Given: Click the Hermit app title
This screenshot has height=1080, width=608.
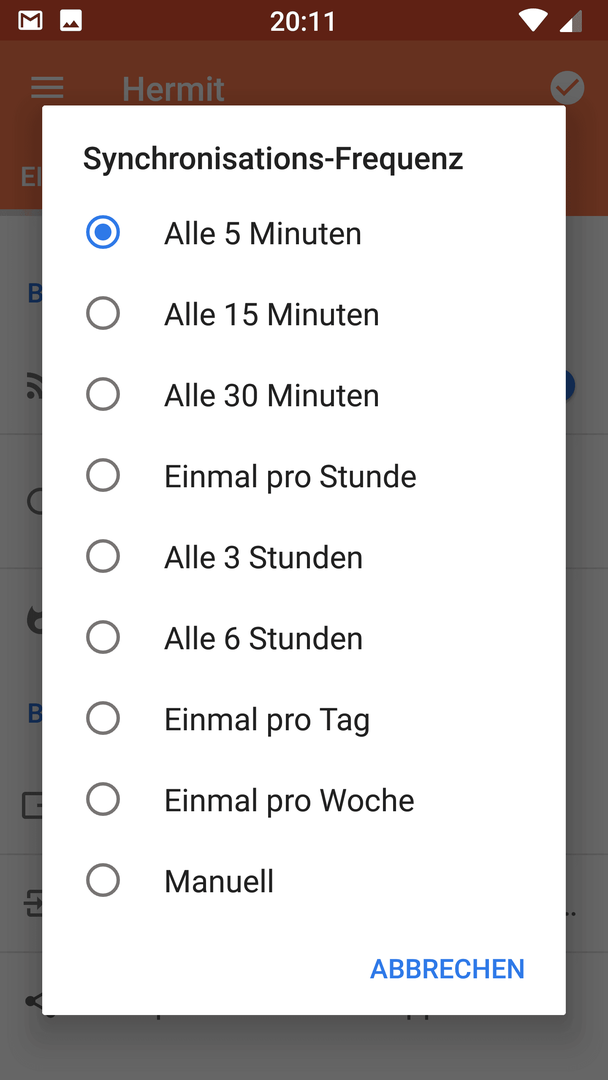Looking at the screenshot, I should [174, 89].
